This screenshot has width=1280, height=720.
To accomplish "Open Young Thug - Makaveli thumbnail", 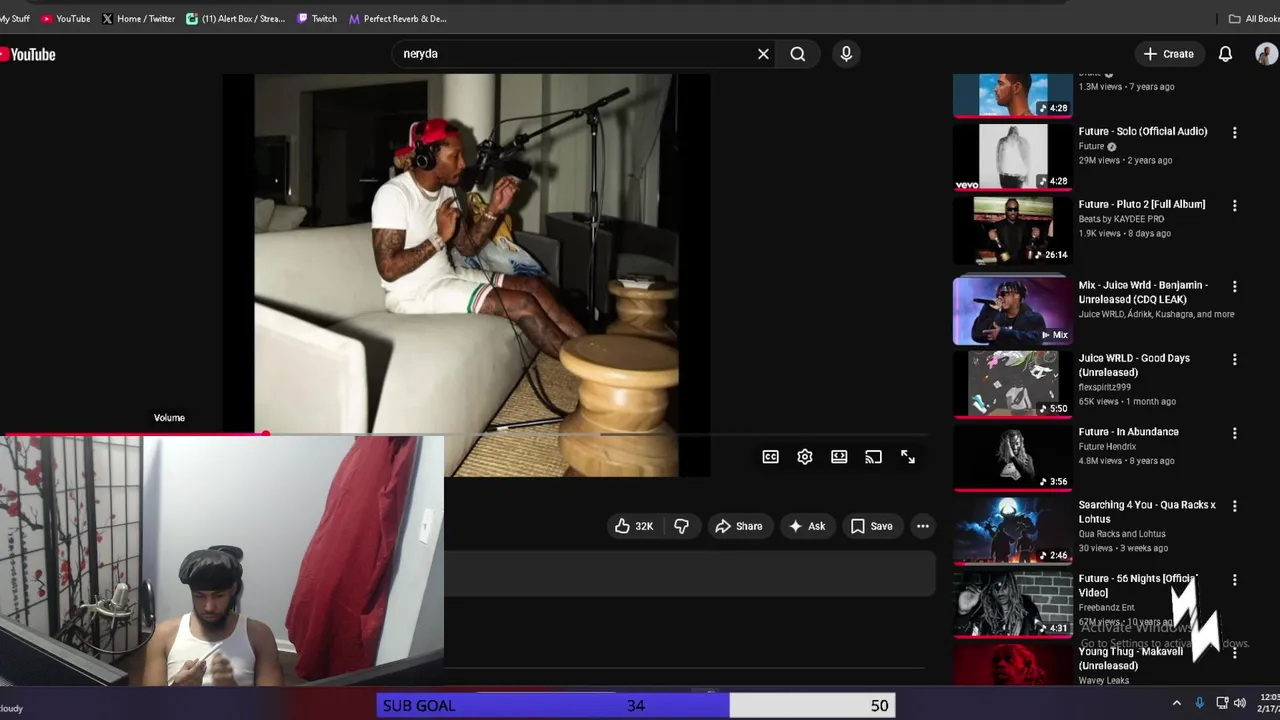I will click(x=1012, y=664).
